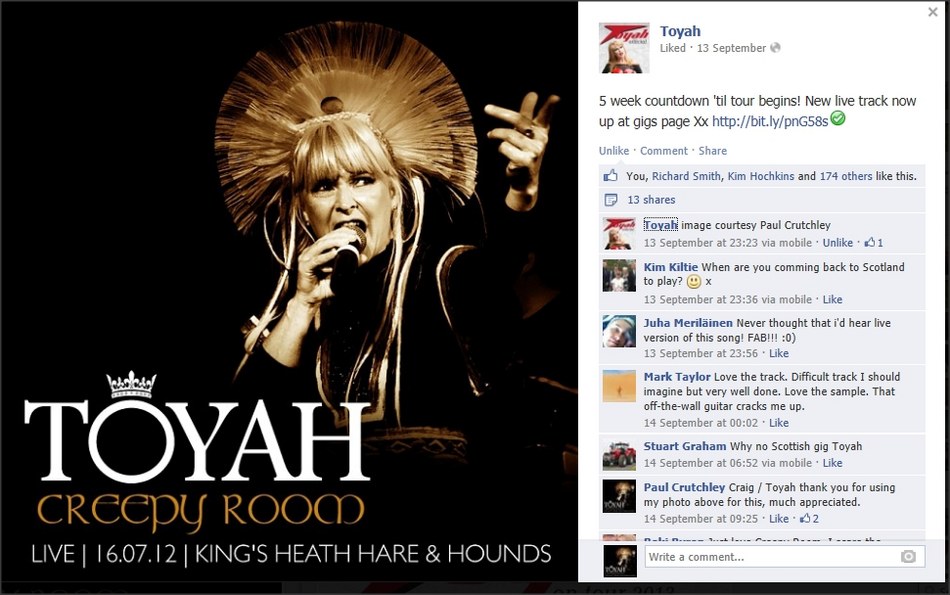Open Juha Meriläinen's profile name

[688, 323]
